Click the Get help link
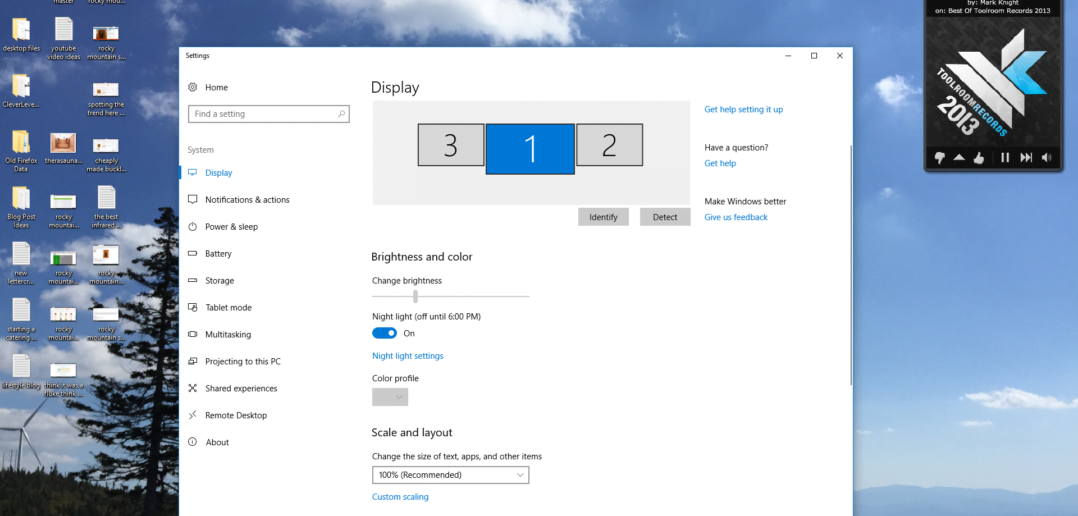The height and width of the screenshot is (516, 1078). click(x=720, y=164)
